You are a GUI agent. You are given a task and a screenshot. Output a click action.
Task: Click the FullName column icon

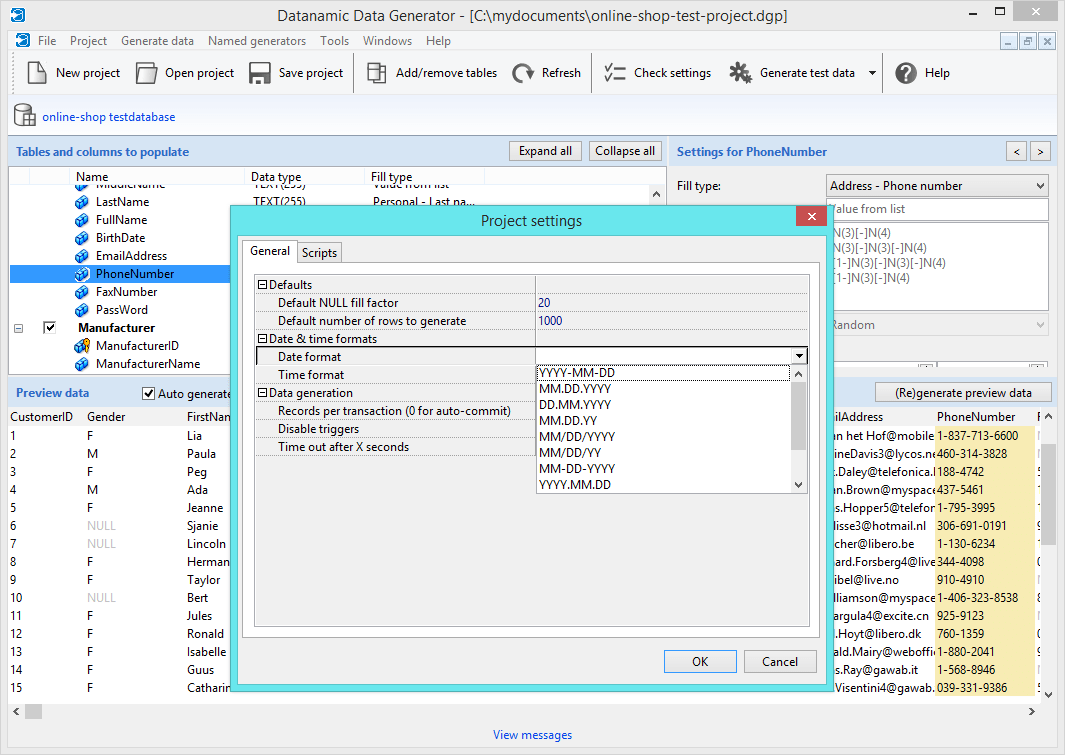82,220
